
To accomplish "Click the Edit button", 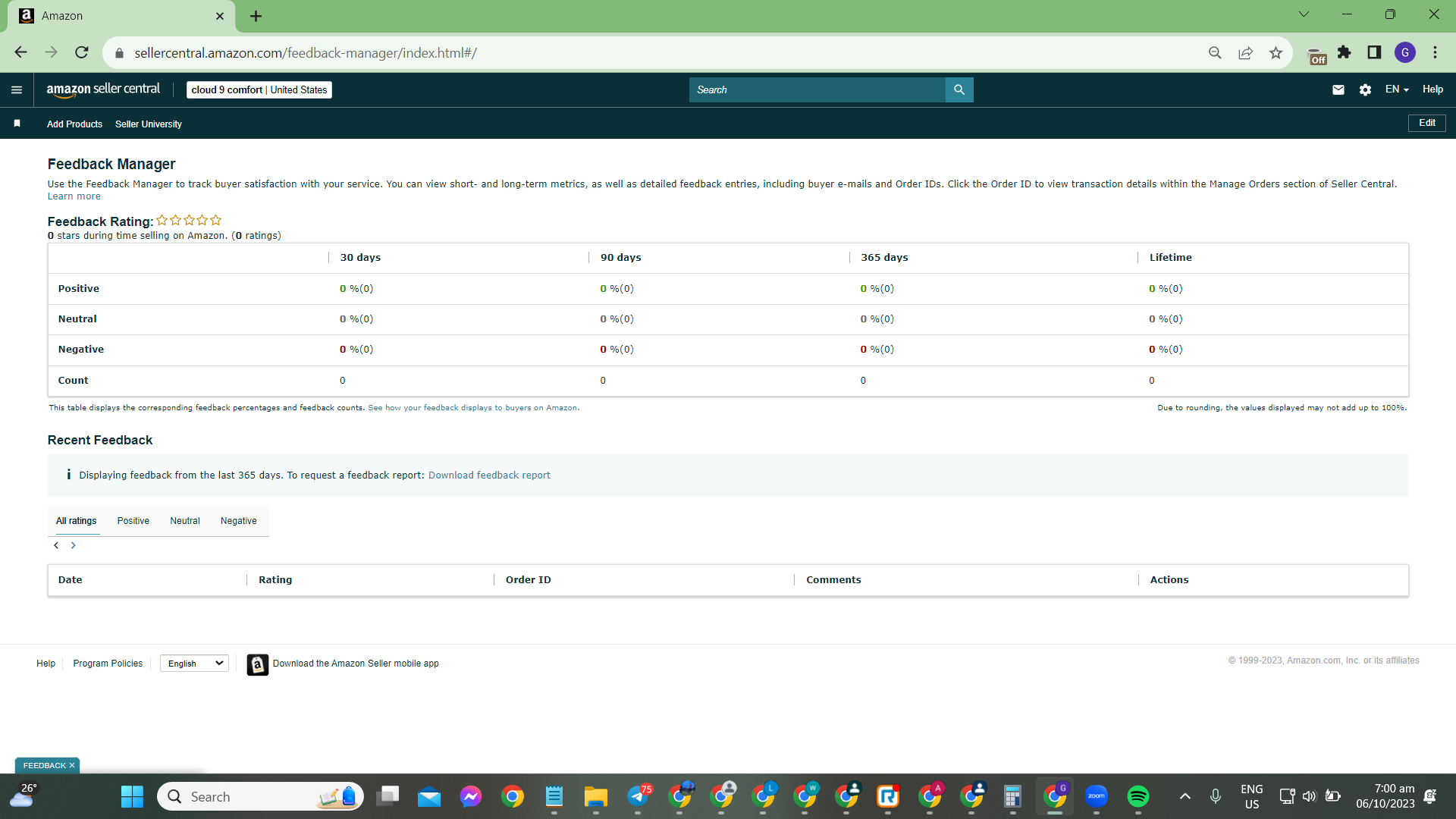I will coord(1427,123).
